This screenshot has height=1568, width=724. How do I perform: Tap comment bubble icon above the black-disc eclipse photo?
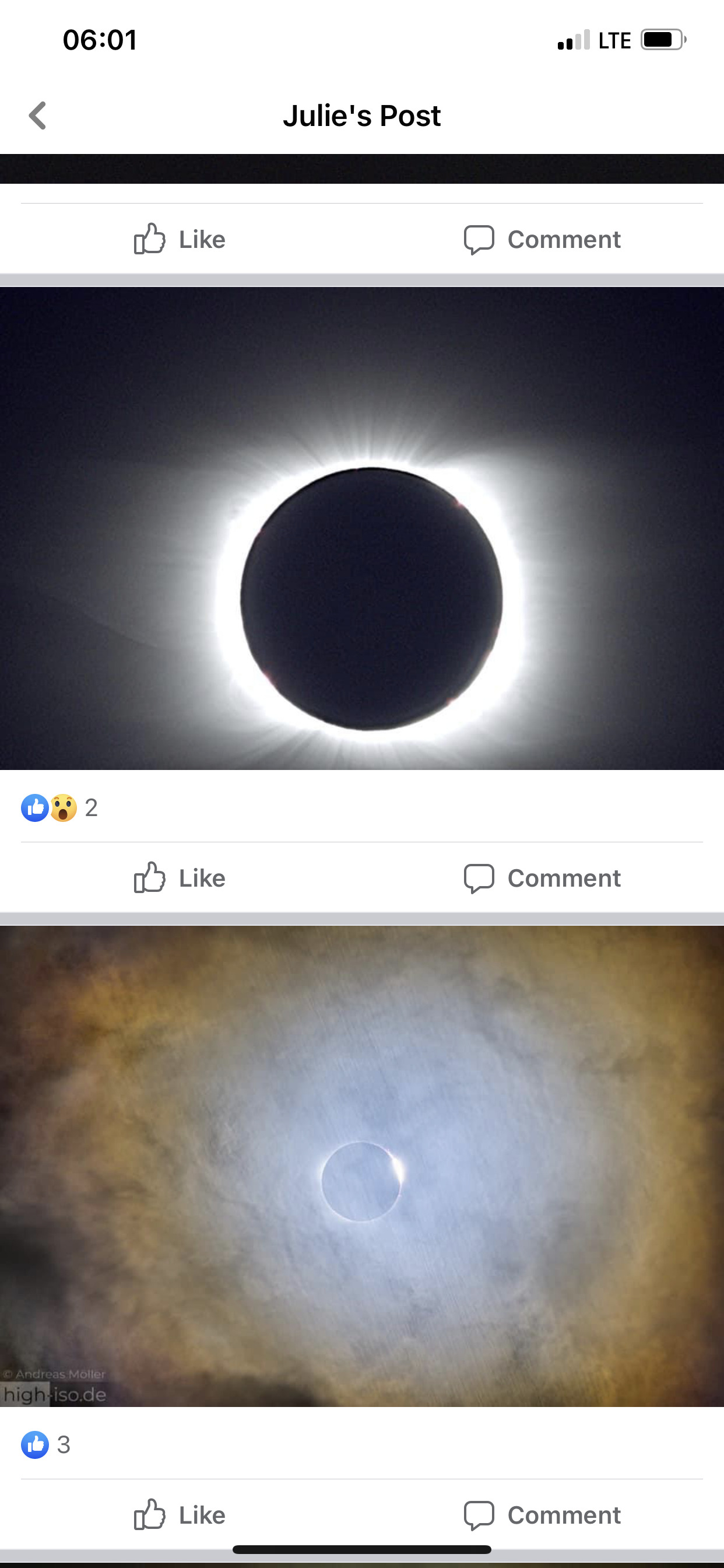[x=479, y=239]
